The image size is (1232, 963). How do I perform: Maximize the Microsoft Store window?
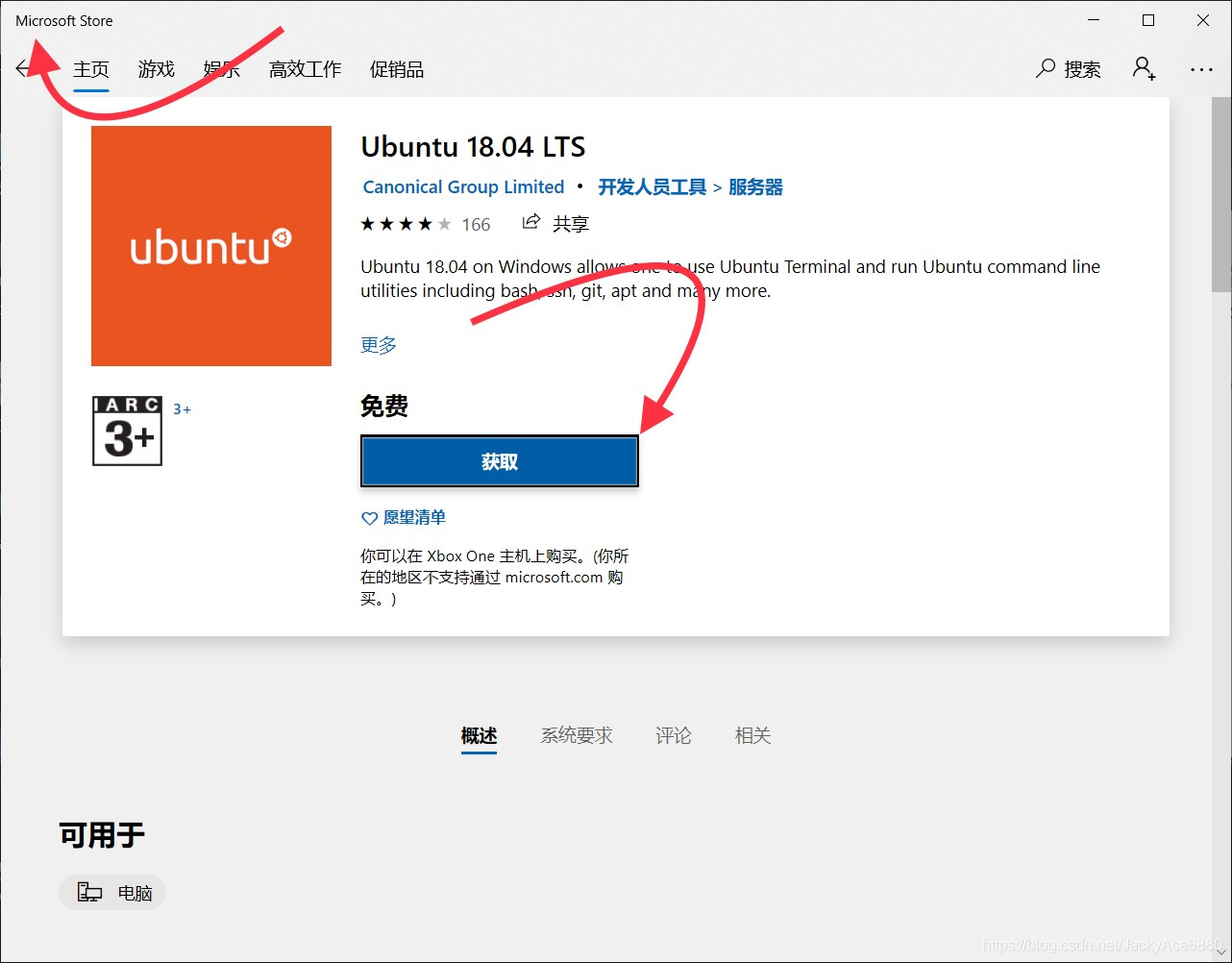click(x=1148, y=20)
